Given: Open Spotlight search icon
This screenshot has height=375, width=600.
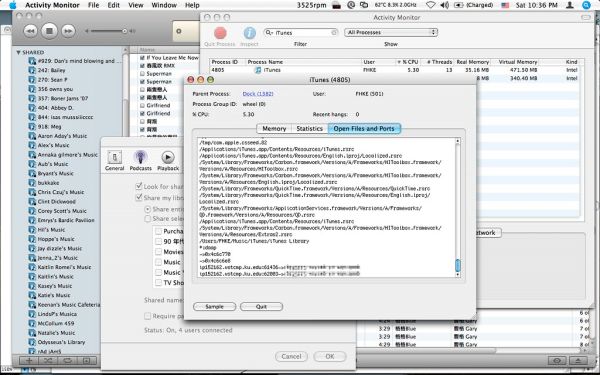Looking at the screenshot, I should (586, 5).
